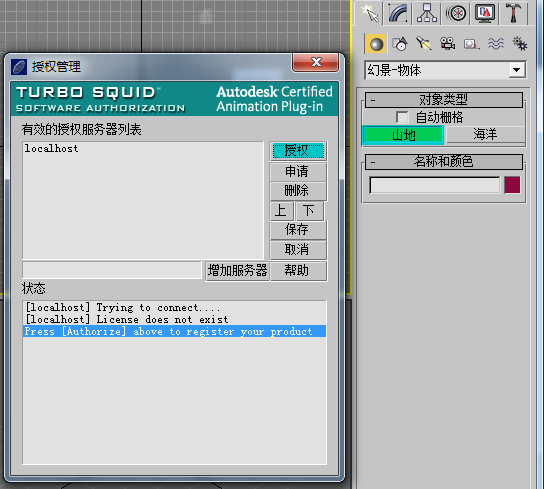Select the Lights category icon

pyautogui.click(x=424, y=44)
